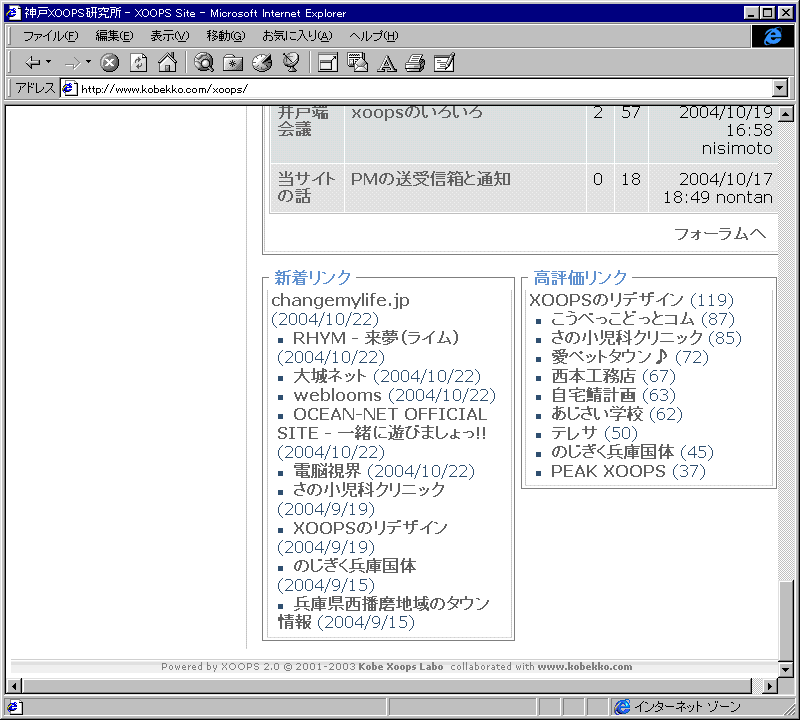This screenshot has height=720, width=800.
Task: Click the www.kobekko.com footer link
Action: pyautogui.click(x=585, y=667)
